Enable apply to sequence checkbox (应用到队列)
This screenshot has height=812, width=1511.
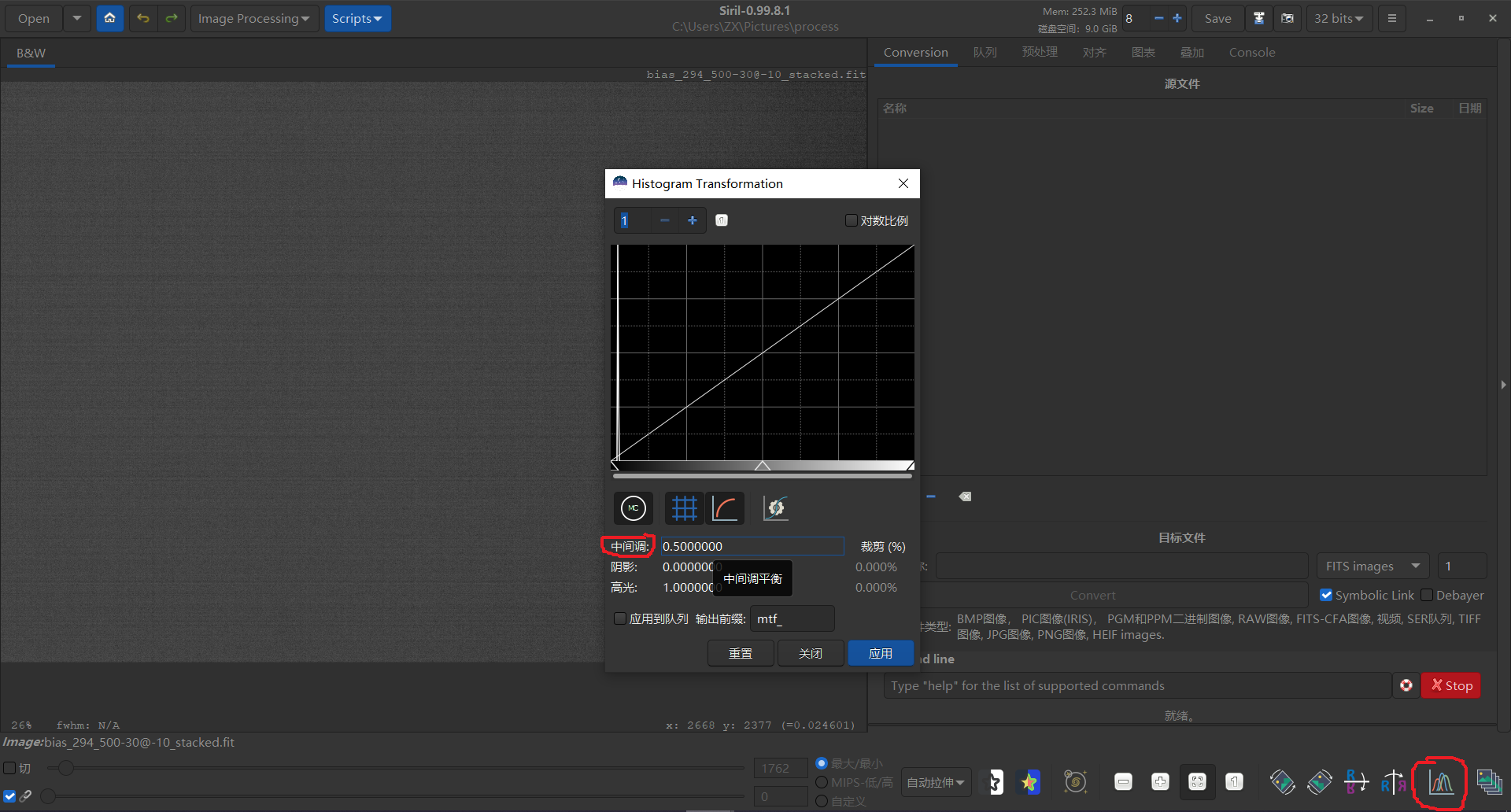coord(620,618)
